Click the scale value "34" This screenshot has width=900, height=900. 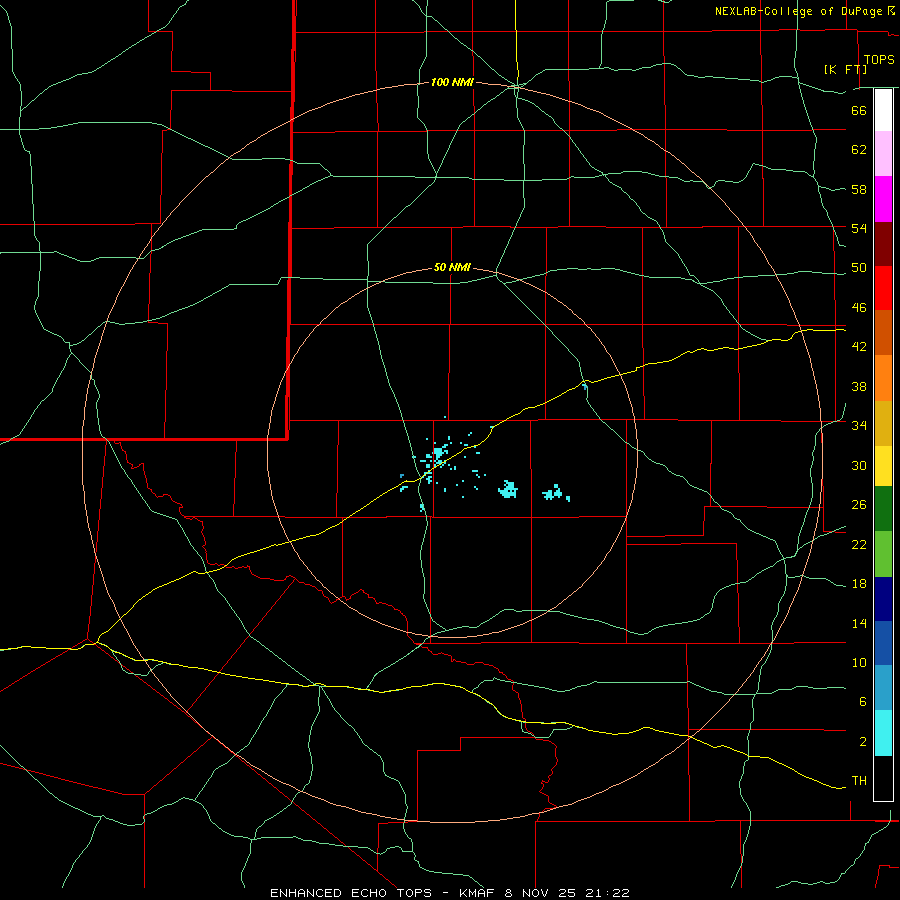coord(859,426)
